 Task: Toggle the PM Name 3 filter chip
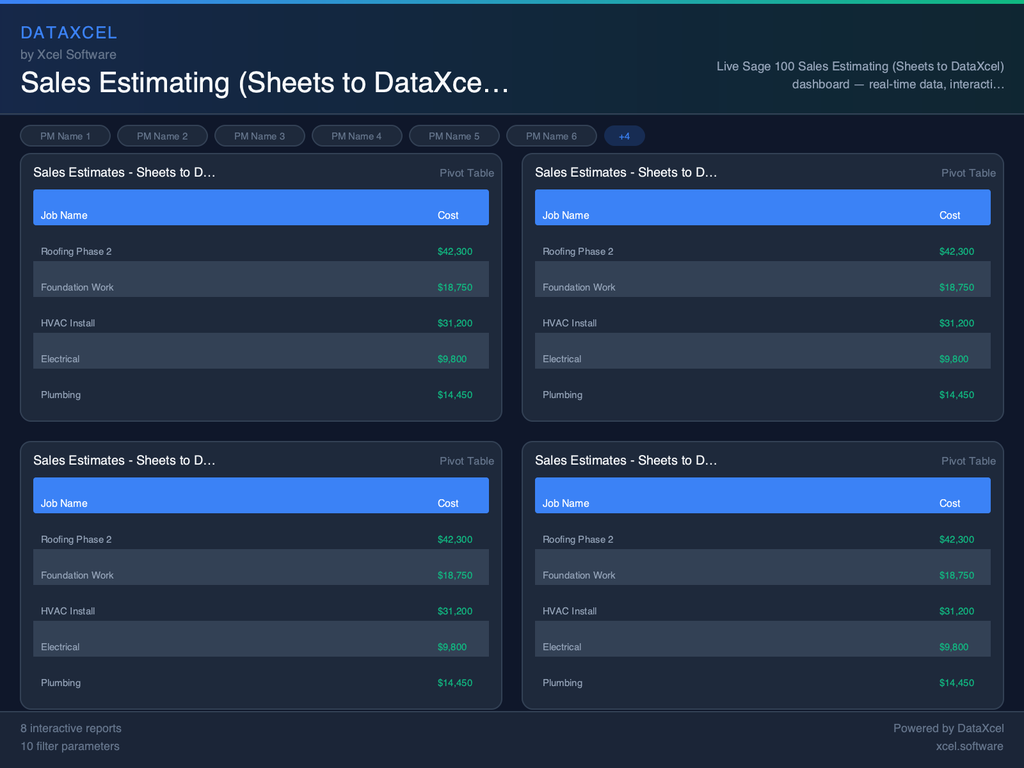pyautogui.click(x=259, y=136)
